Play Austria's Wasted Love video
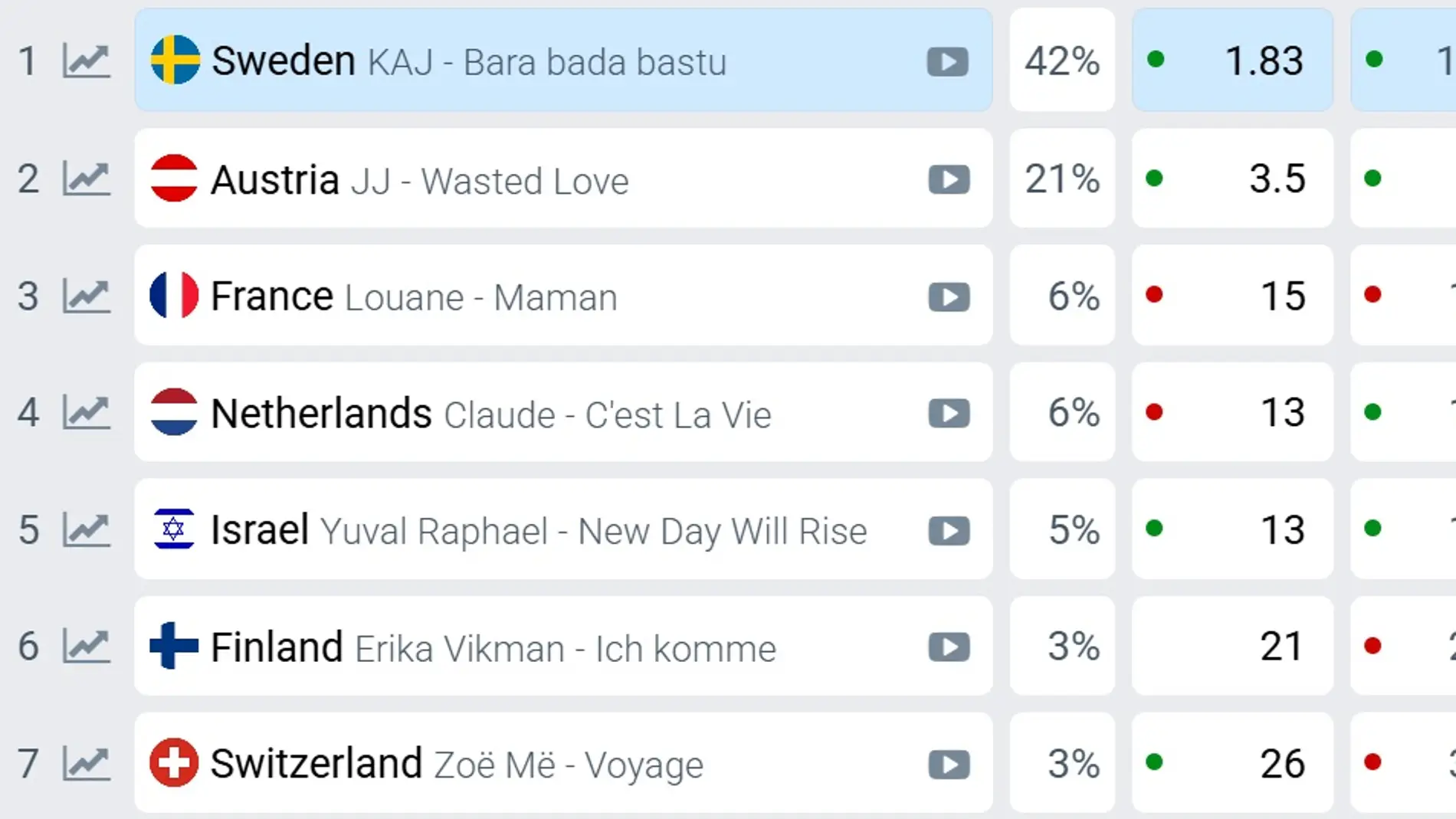The height and width of the screenshot is (819, 1456). click(949, 180)
